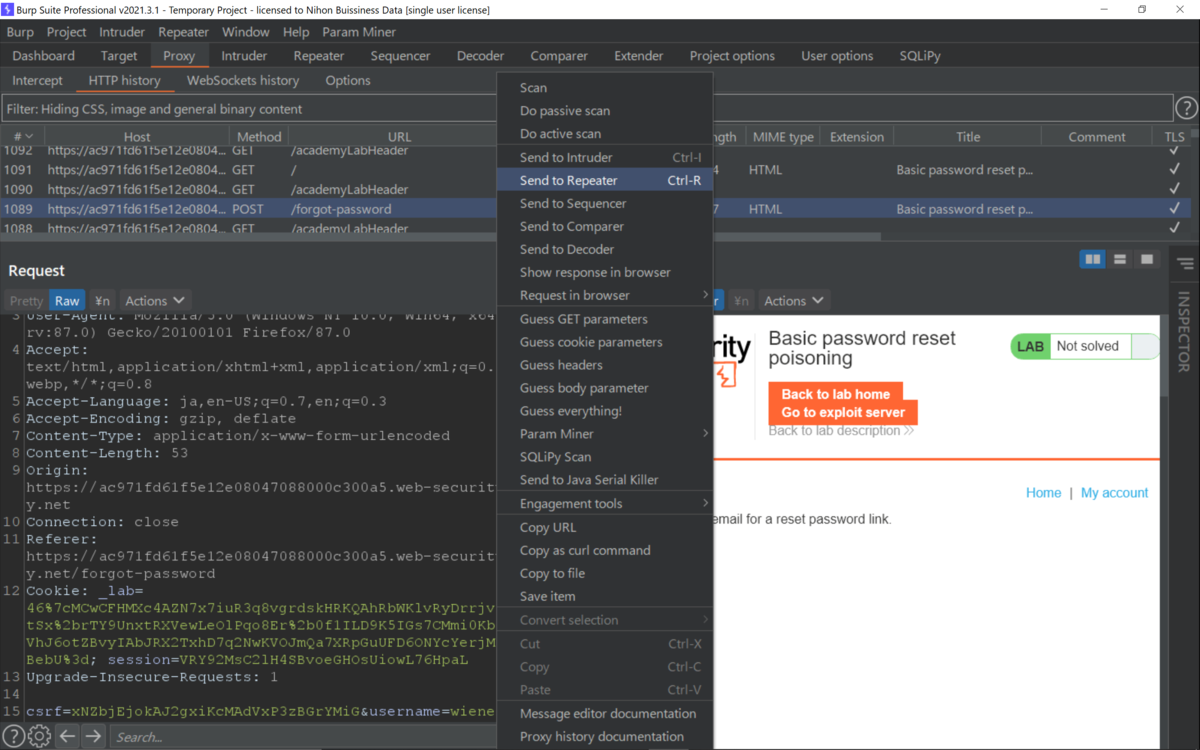Open the Project menu in menu bar
The width and height of the screenshot is (1200, 750).
(x=67, y=32)
